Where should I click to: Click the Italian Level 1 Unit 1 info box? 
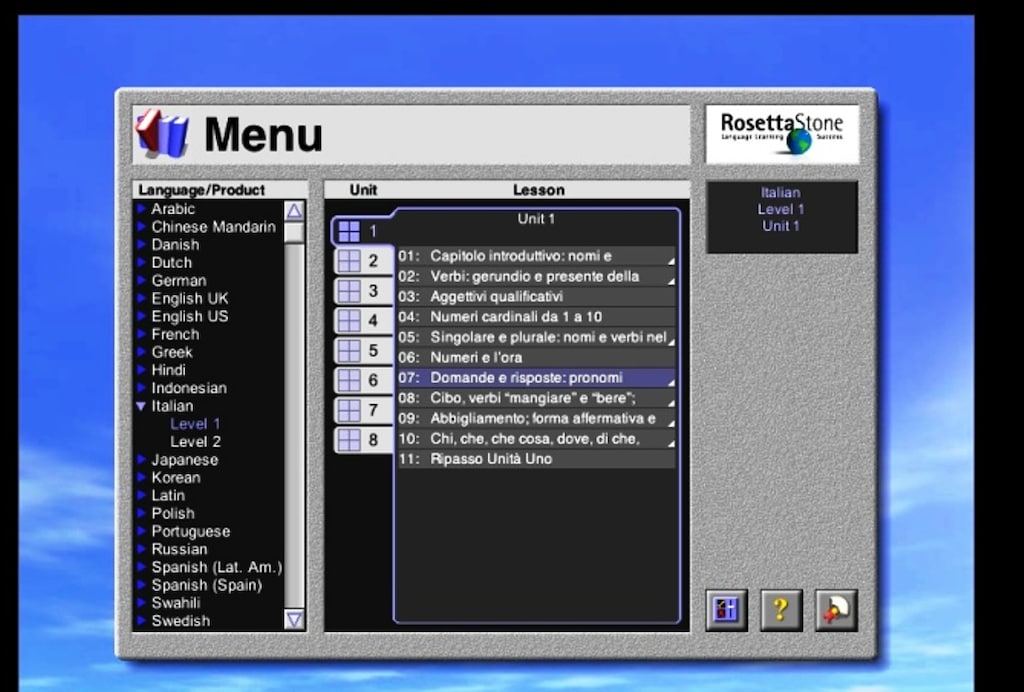tap(782, 217)
